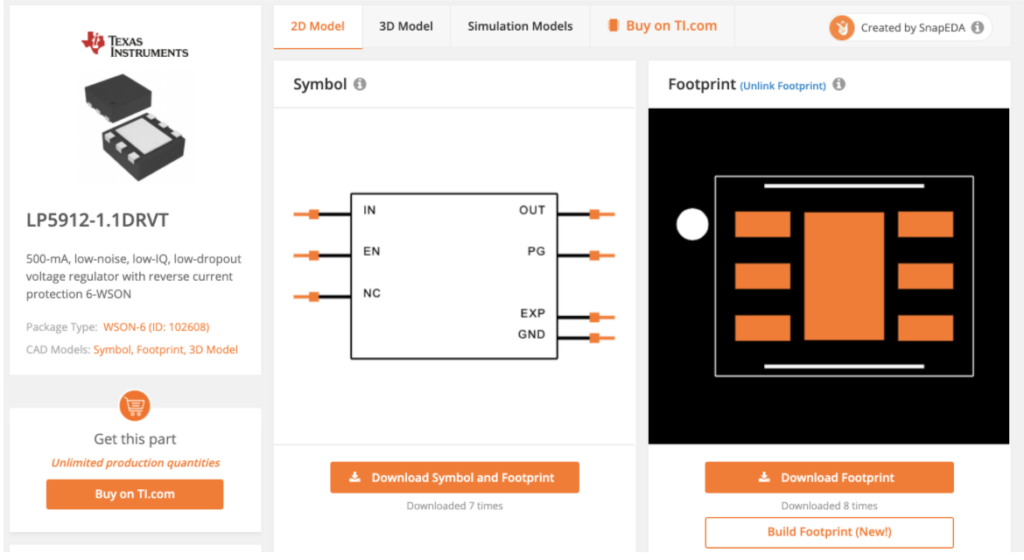Follow the 3D Model CAD models link

tap(214, 350)
